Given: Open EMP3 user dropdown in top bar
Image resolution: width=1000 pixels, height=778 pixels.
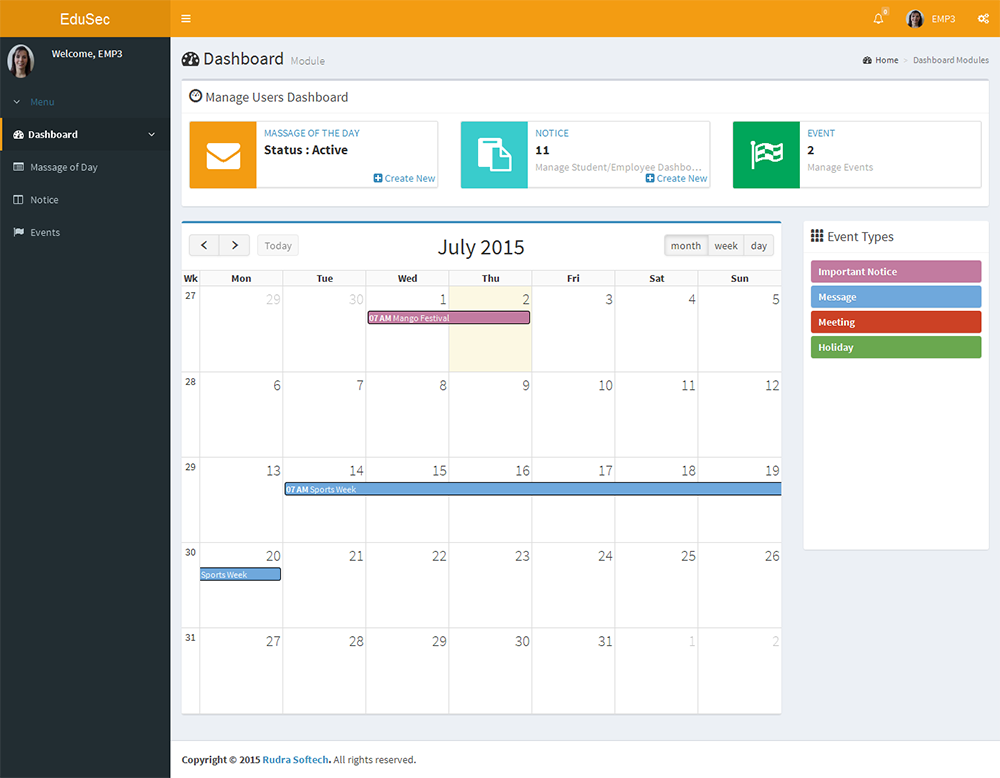Looking at the screenshot, I should coord(943,19).
